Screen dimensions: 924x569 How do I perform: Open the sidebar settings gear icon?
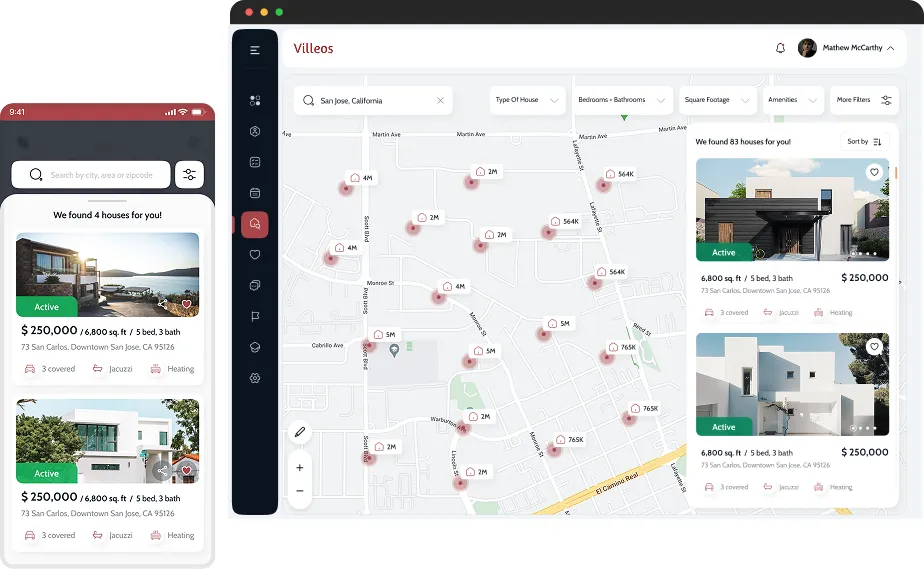255,378
